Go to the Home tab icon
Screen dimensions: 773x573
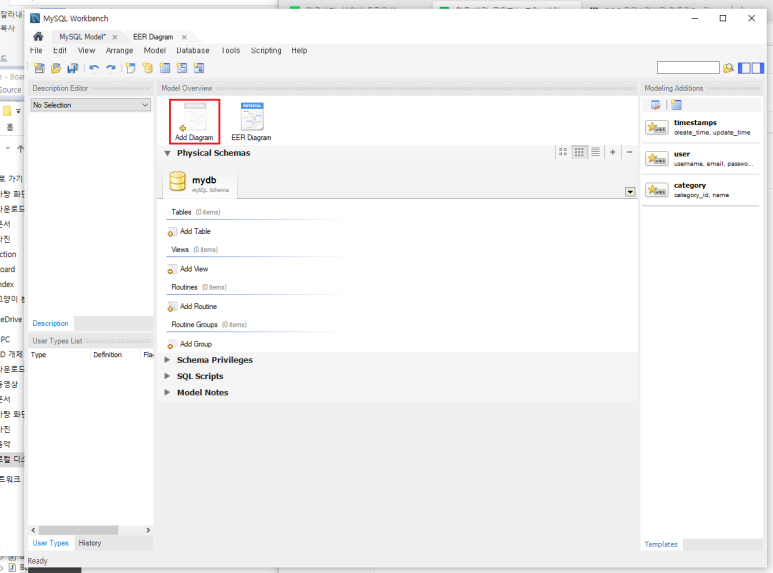38,36
